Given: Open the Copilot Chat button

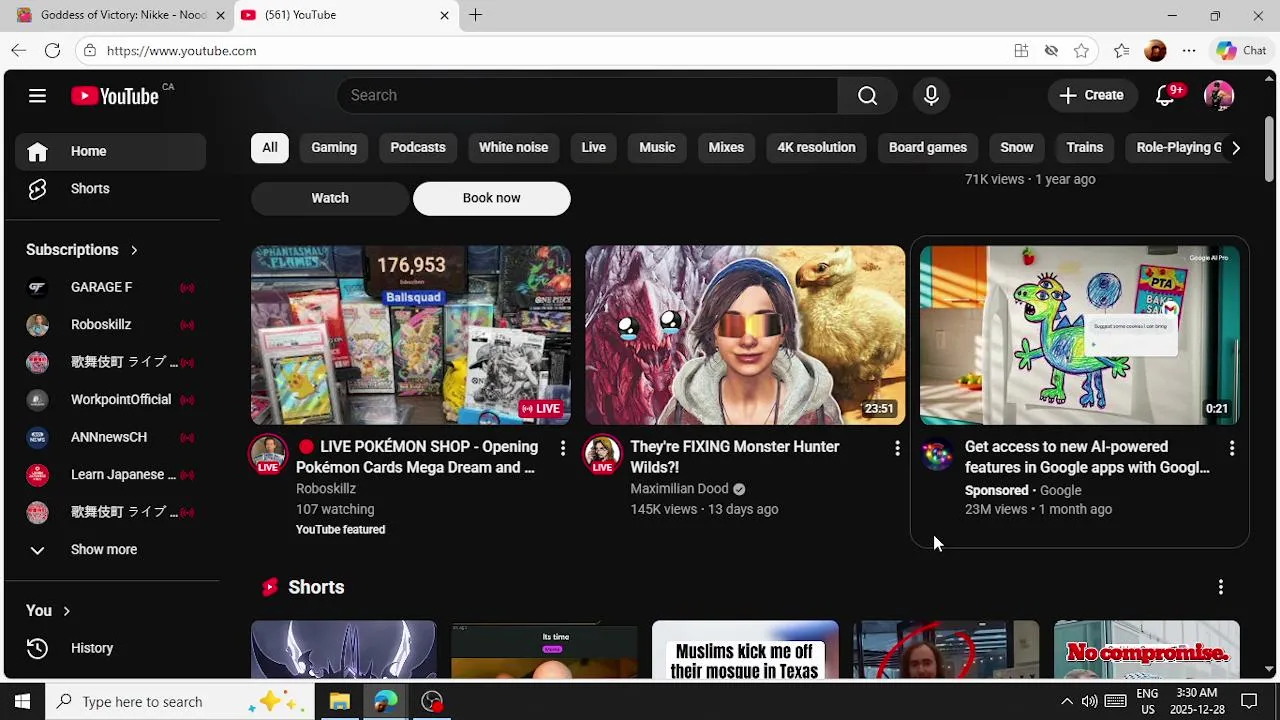Looking at the screenshot, I should (x=1241, y=50).
